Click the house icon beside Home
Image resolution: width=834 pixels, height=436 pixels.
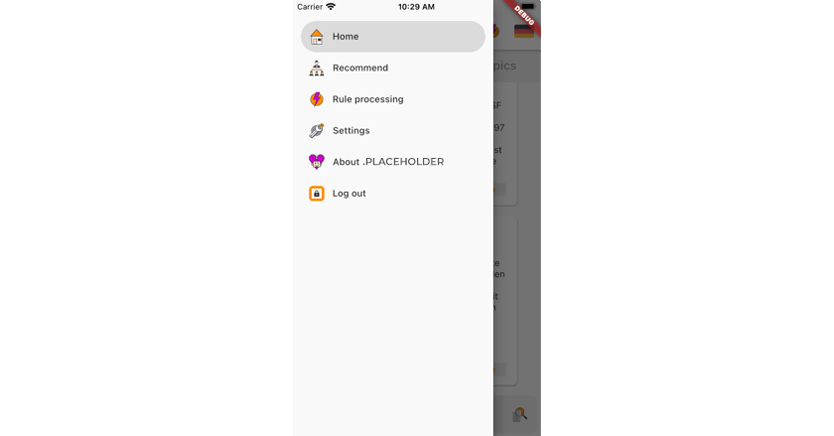click(x=316, y=37)
